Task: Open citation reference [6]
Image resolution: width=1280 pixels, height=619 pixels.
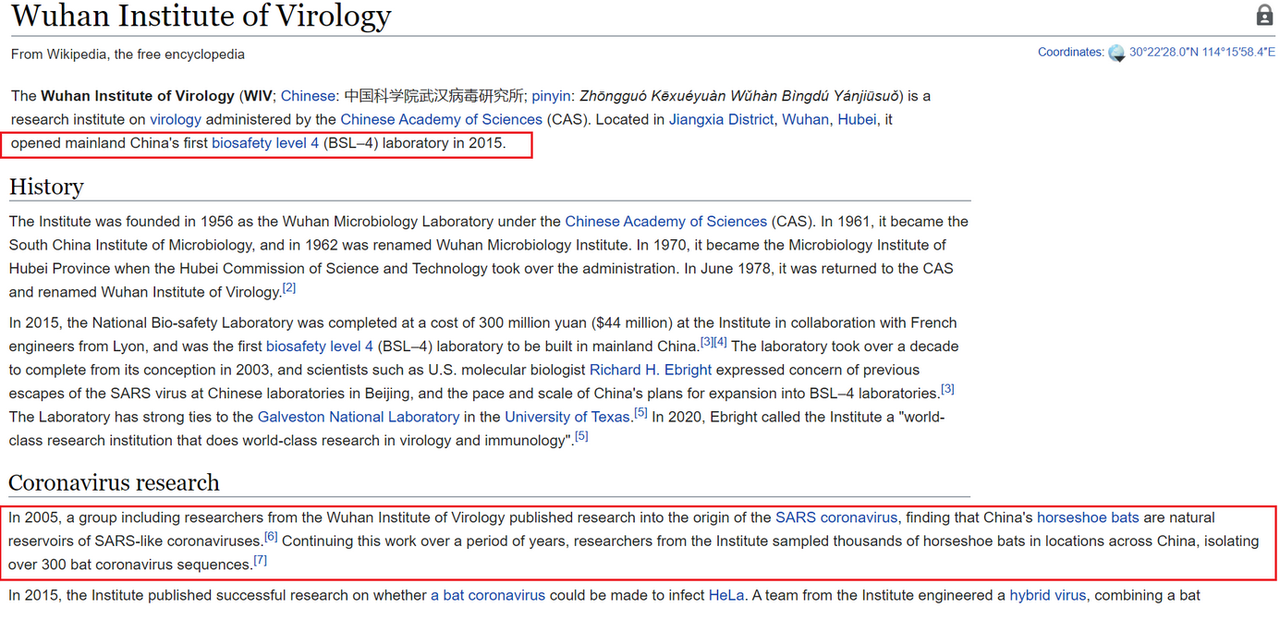Action: pos(271,537)
